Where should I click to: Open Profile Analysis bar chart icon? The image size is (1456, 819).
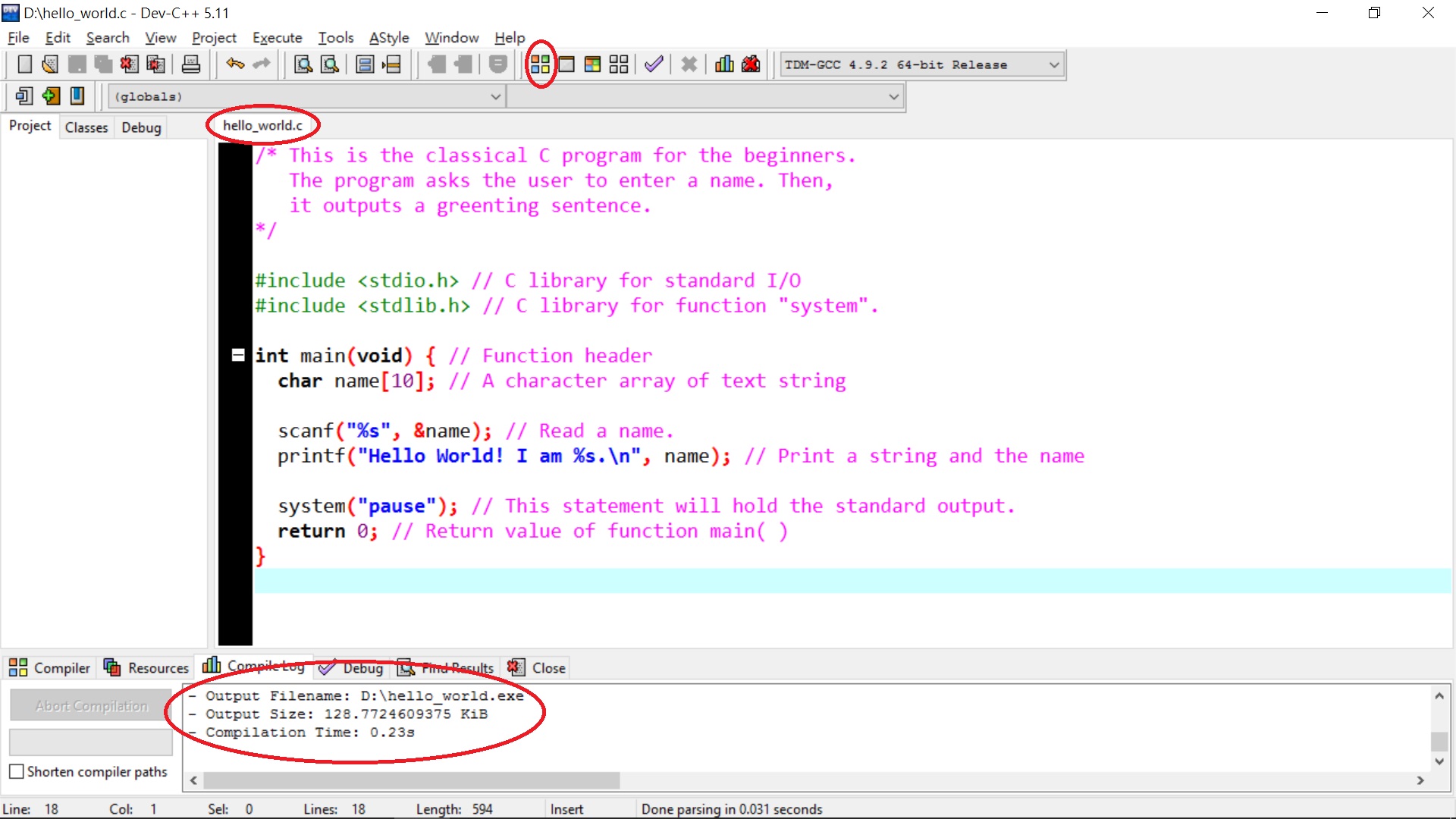724,64
